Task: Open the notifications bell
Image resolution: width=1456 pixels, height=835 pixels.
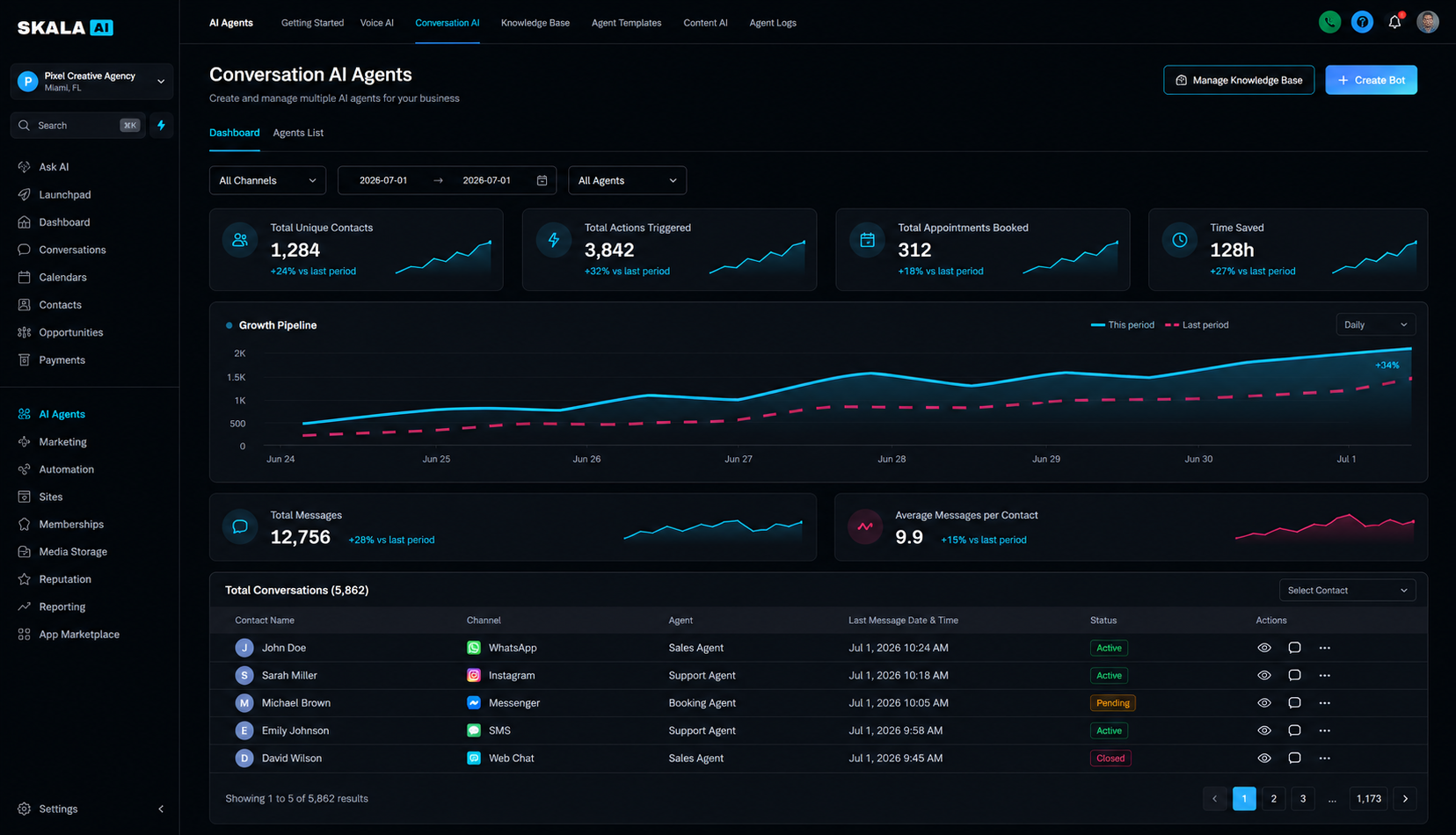Action: point(1394,22)
